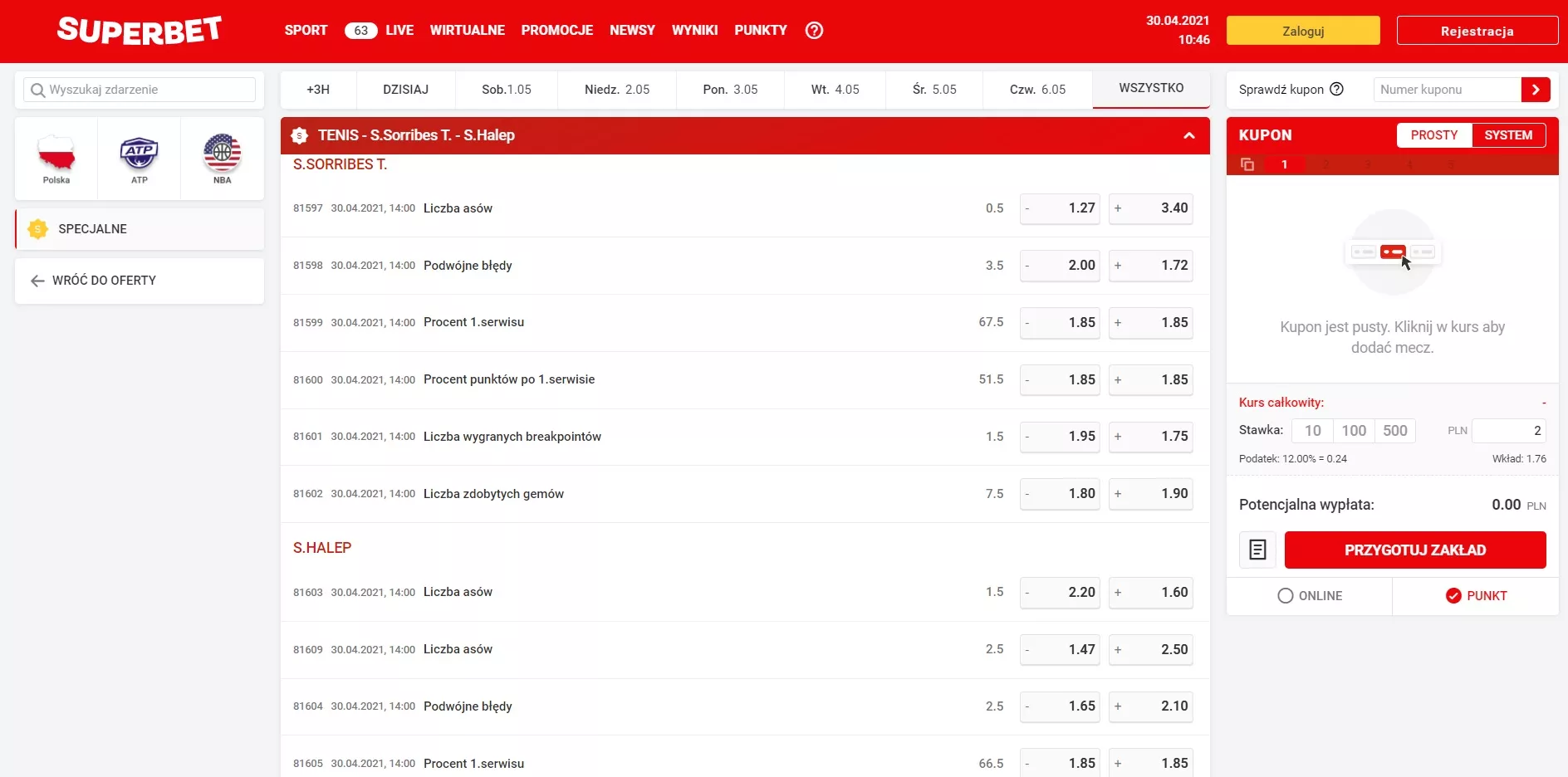Select the Śr. 5.05 date tab

[x=934, y=90]
